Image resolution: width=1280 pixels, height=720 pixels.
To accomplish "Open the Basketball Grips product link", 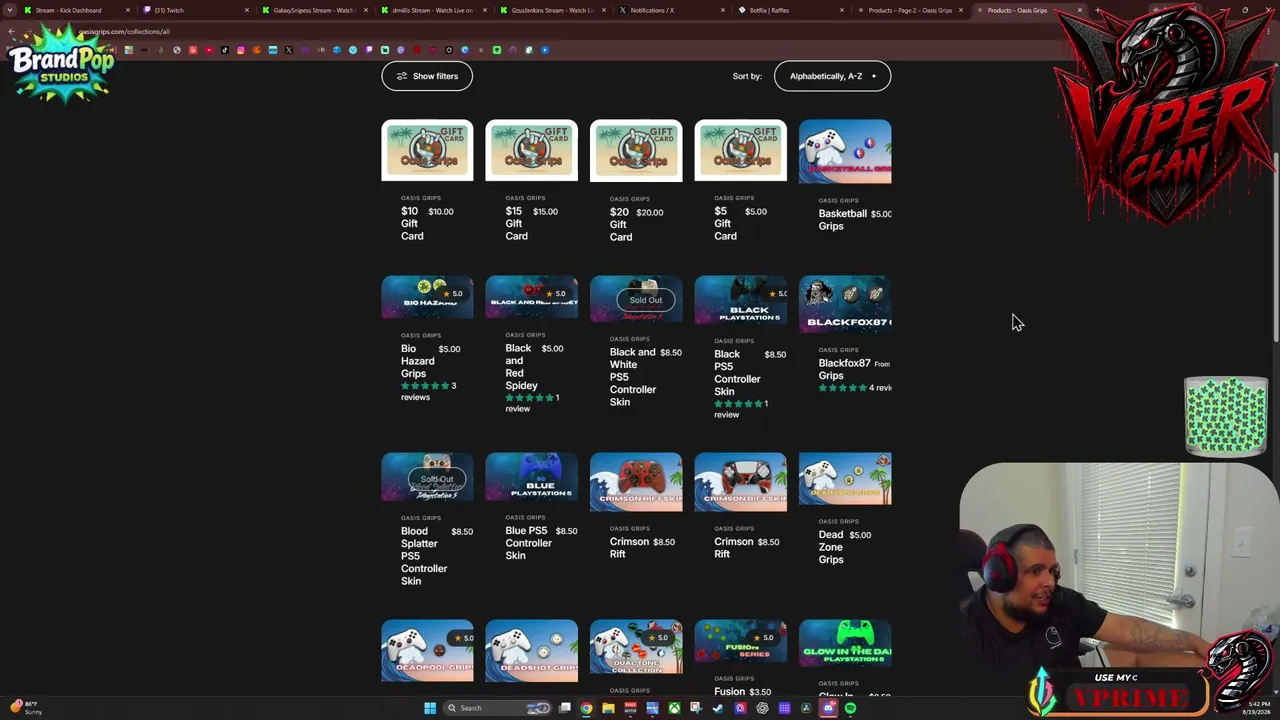I will pyautogui.click(x=843, y=220).
